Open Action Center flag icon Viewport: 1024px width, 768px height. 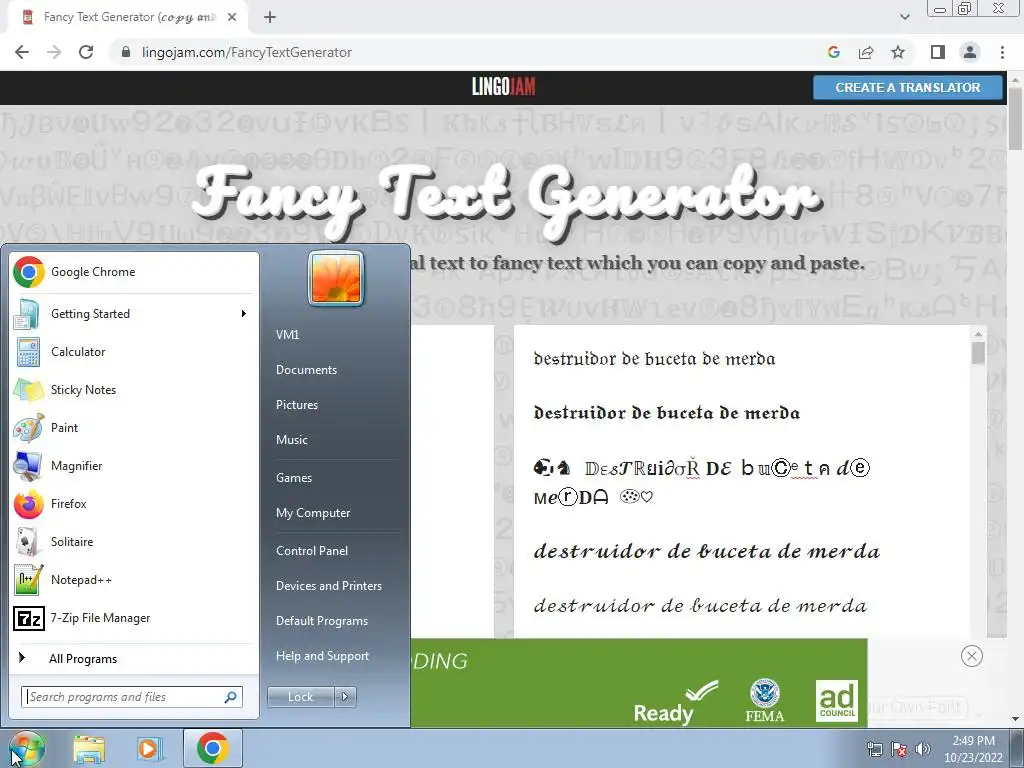(x=899, y=749)
